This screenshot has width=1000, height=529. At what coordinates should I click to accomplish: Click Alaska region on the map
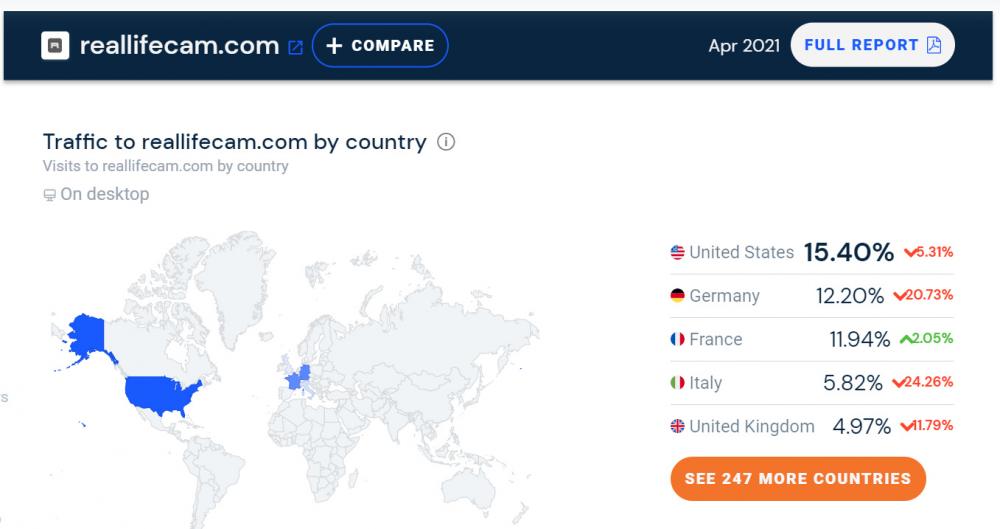tap(86, 337)
